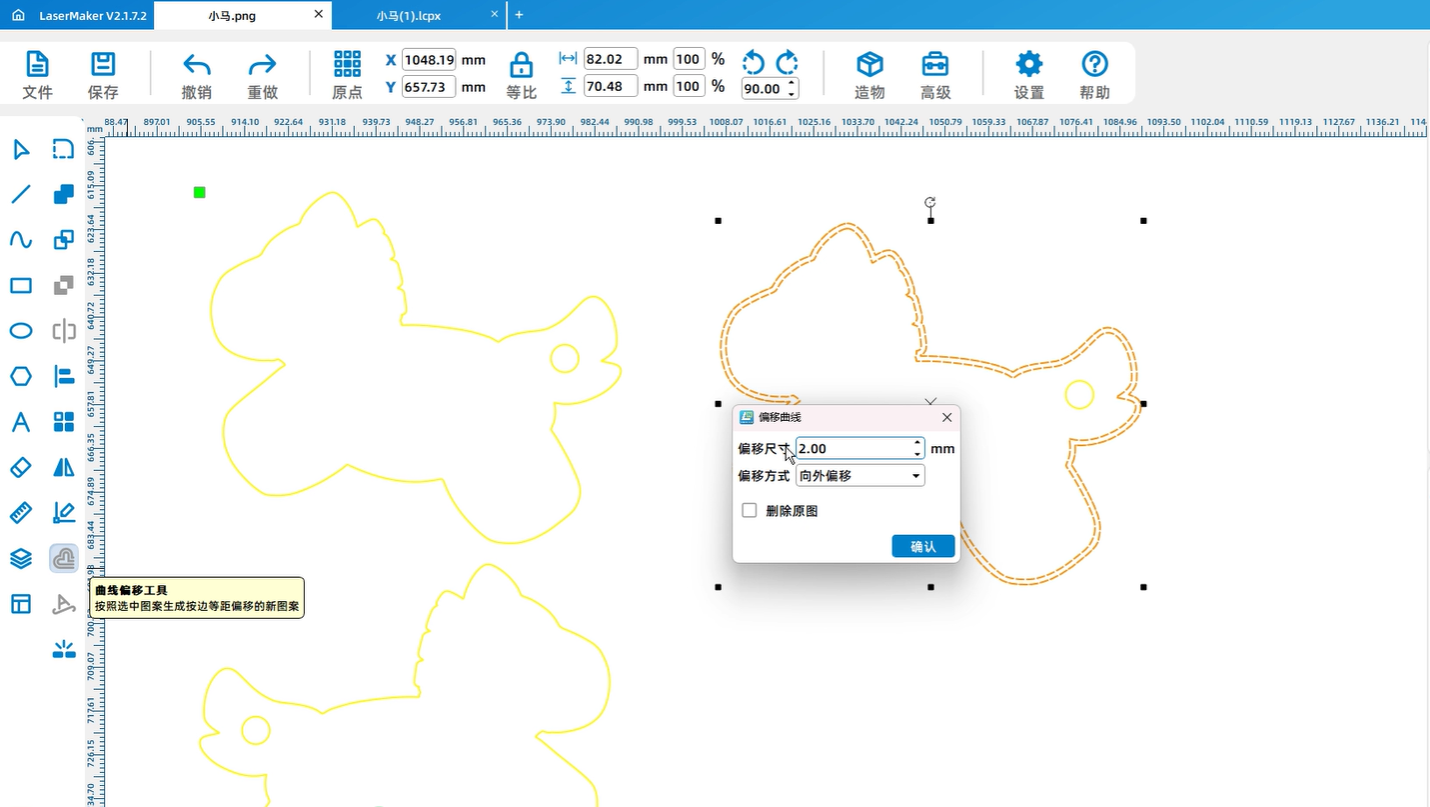Open the 设置 settings gear

tap(1029, 65)
